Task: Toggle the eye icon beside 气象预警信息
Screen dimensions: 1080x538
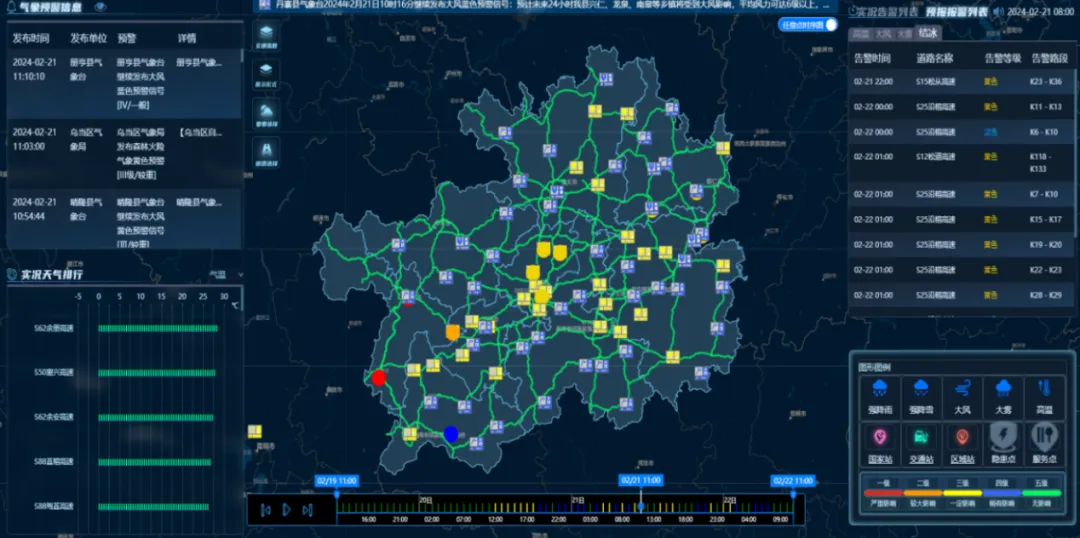Action: [x=100, y=7]
